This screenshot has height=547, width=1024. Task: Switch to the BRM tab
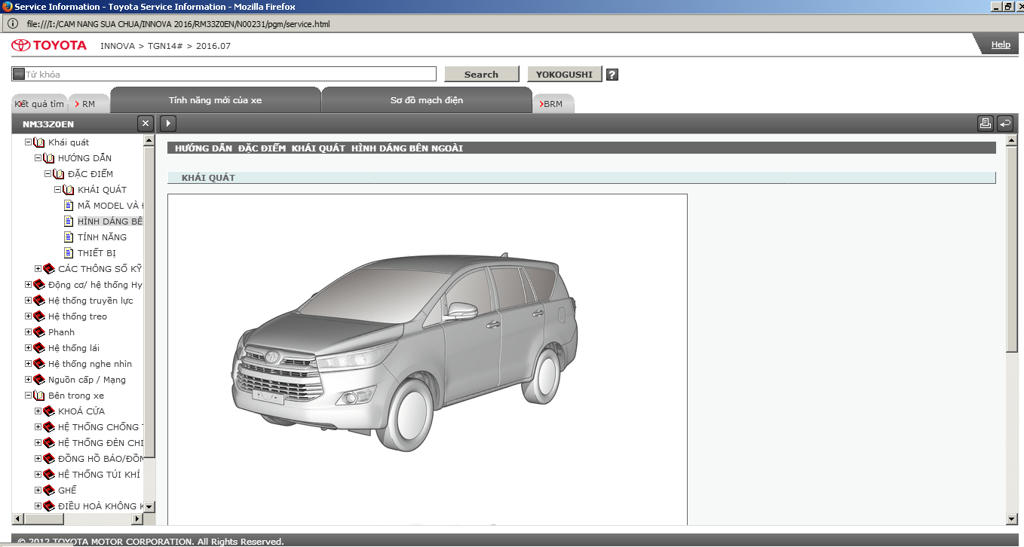coord(552,104)
